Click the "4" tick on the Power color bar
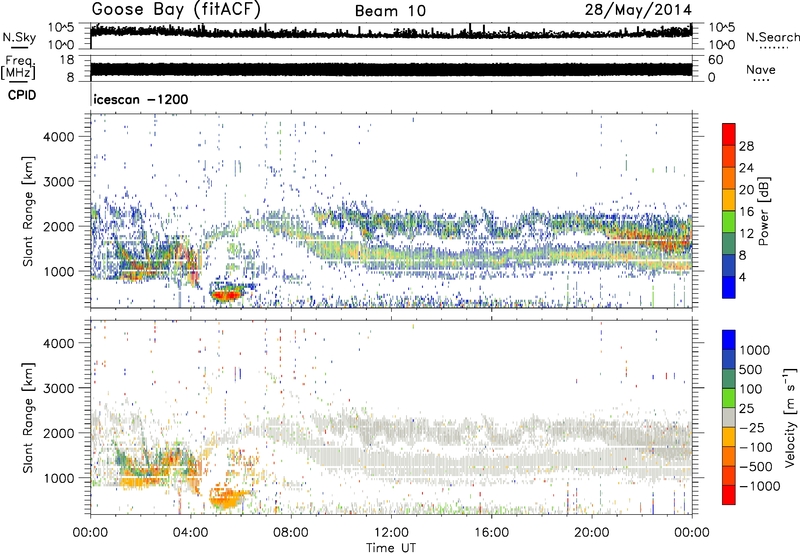The image size is (800, 554). point(742,277)
